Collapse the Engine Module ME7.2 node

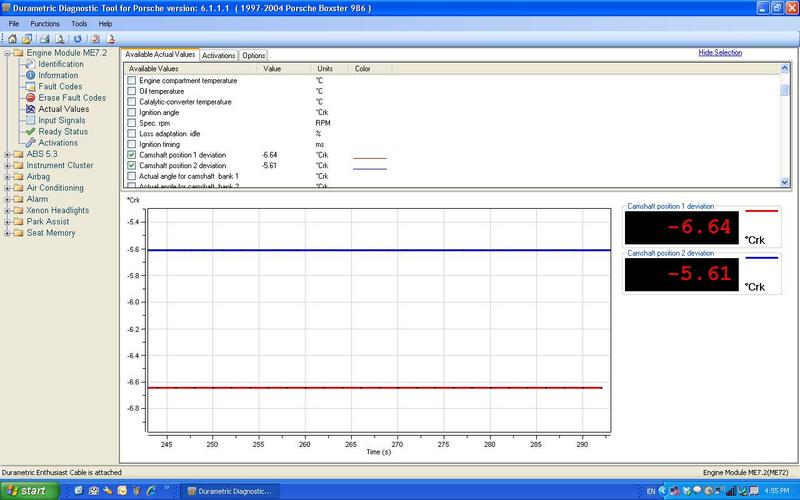click(8, 53)
